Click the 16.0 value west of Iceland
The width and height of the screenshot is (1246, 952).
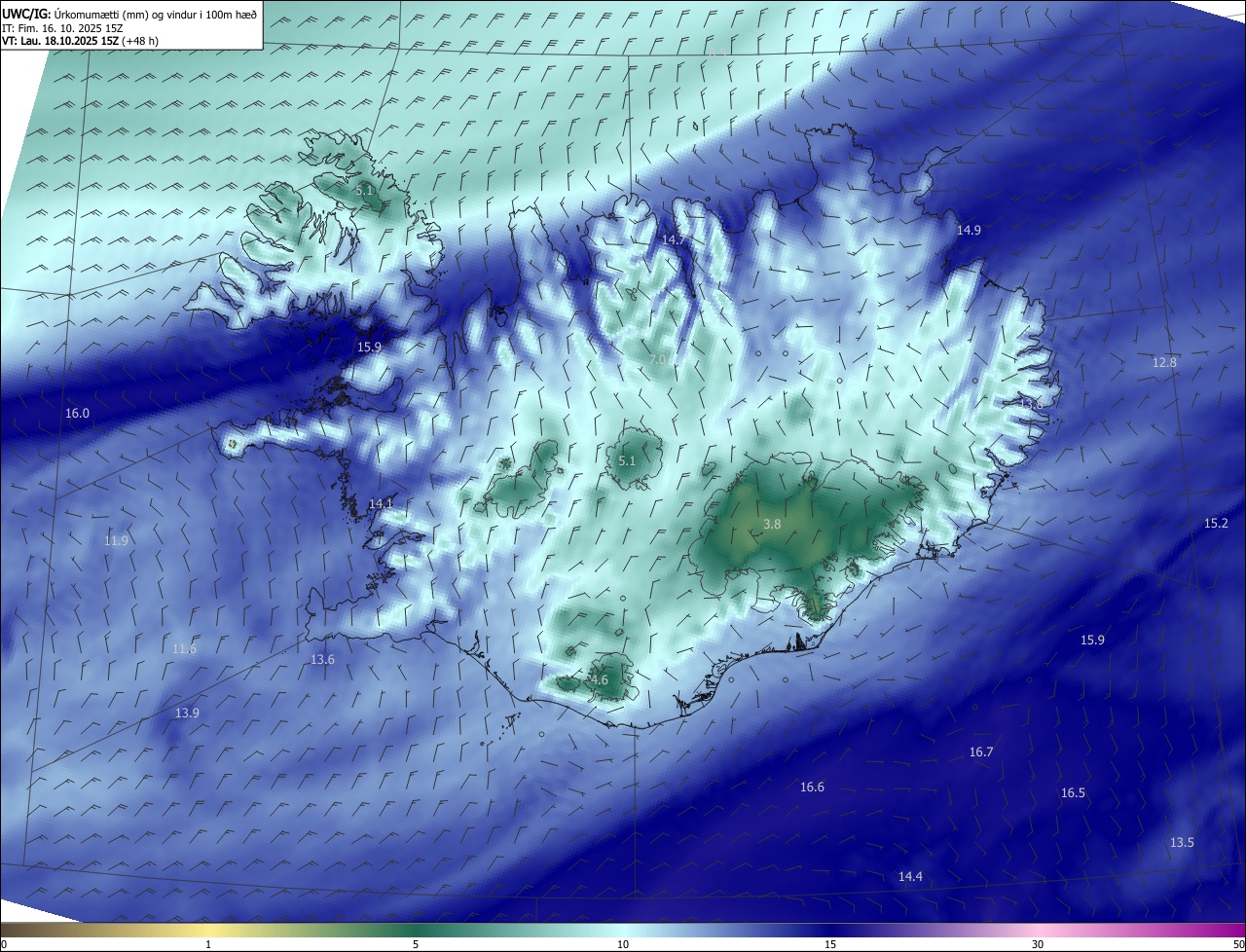pyautogui.click(x=77, y=413)
